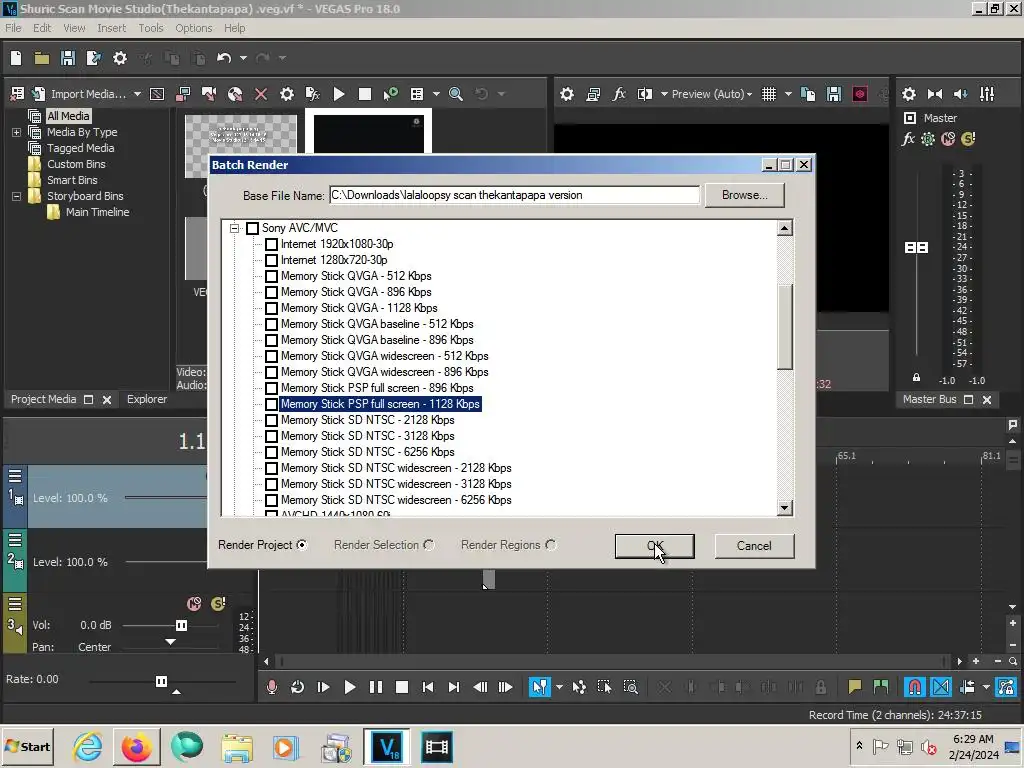Pause playback in transport bar
The image size is (1024, 768).
coord(376,687)
